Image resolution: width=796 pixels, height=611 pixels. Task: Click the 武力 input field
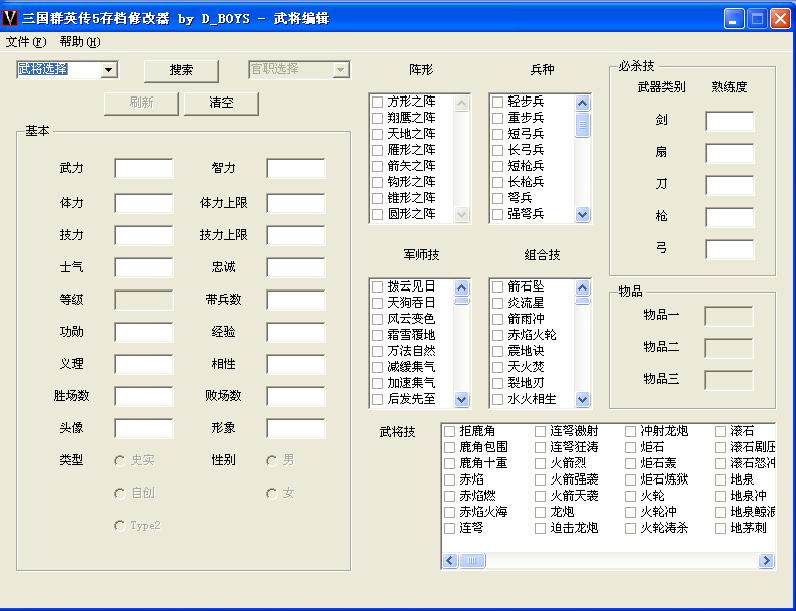pos(143,168)
